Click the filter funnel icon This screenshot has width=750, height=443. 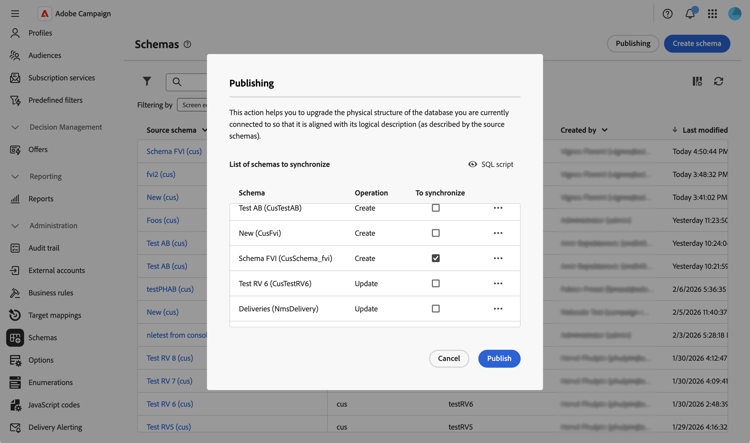(x=147, y=82)
